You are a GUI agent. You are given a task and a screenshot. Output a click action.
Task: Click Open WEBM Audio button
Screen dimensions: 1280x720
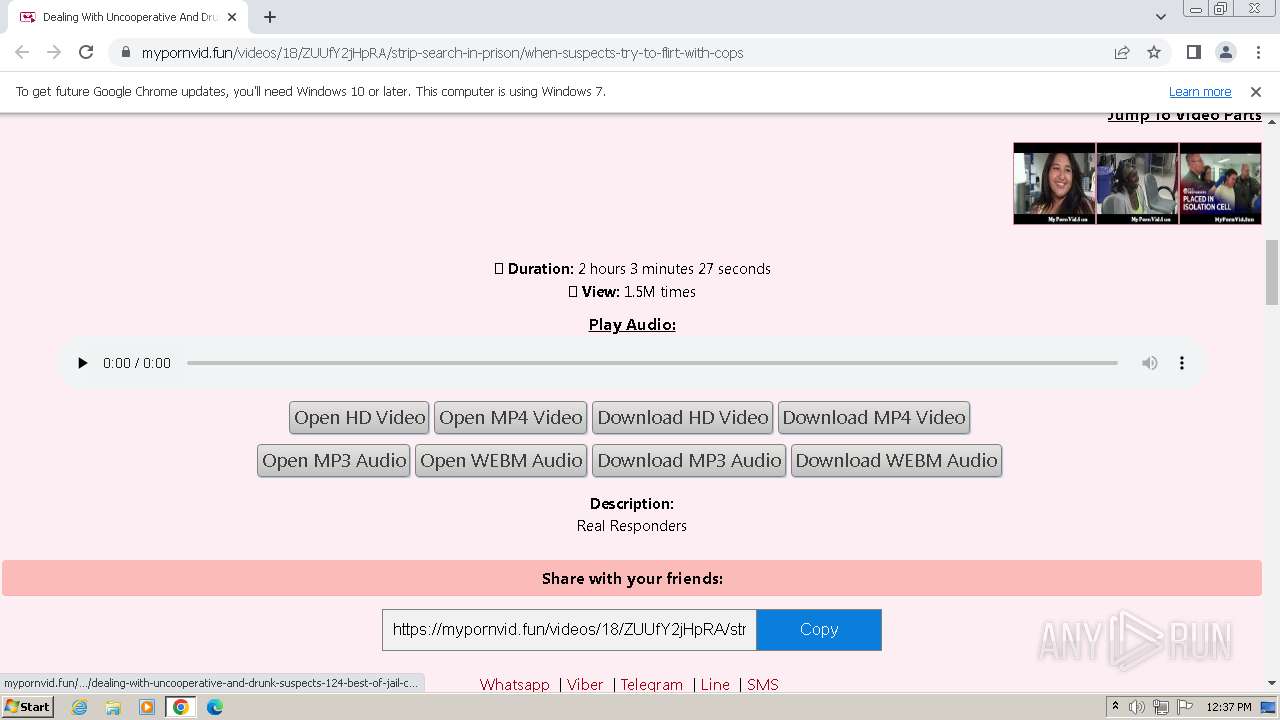coord(501,461)
